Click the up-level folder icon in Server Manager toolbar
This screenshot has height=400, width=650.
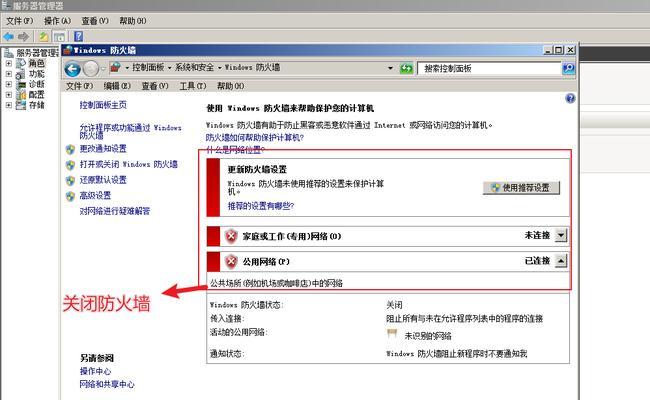(x=44, y=36)
